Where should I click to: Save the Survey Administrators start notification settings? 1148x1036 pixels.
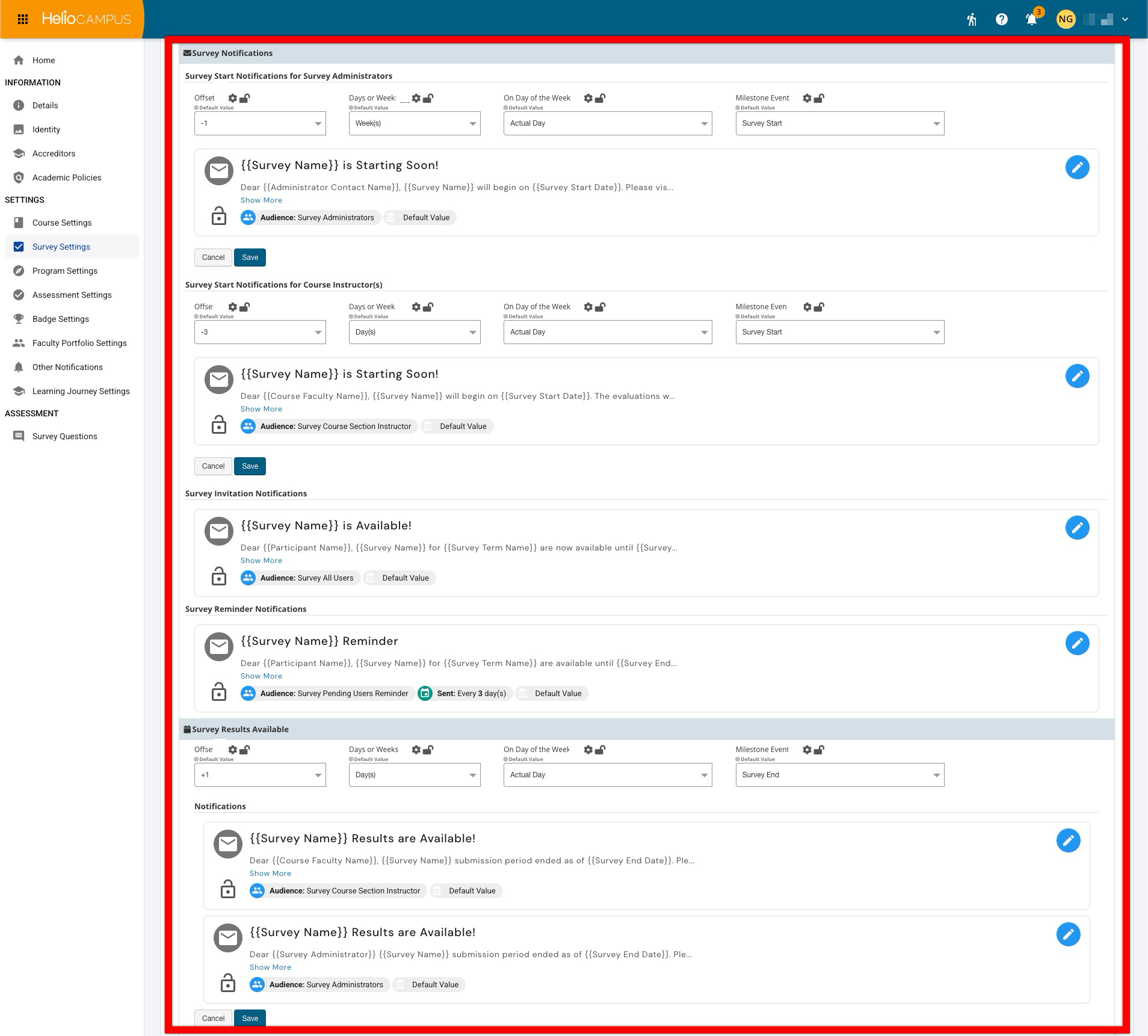[x=250, y=257]
